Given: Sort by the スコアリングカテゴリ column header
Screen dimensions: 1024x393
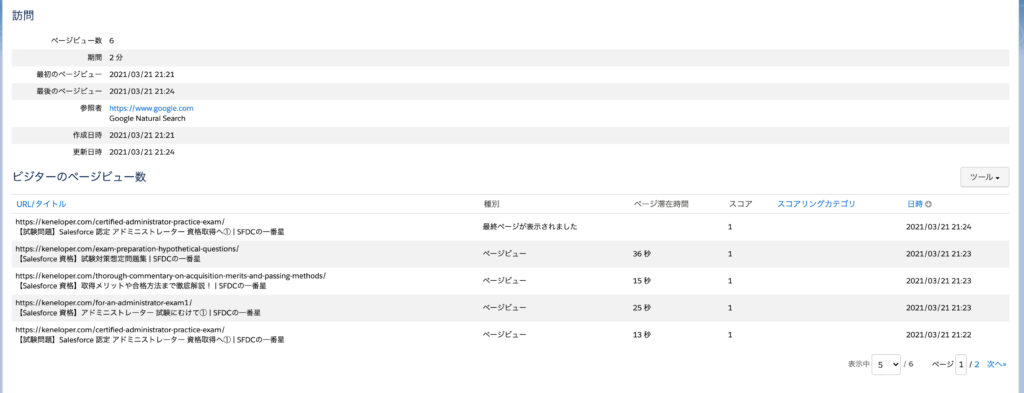Looking at the screenshot, I should [816, 204].
